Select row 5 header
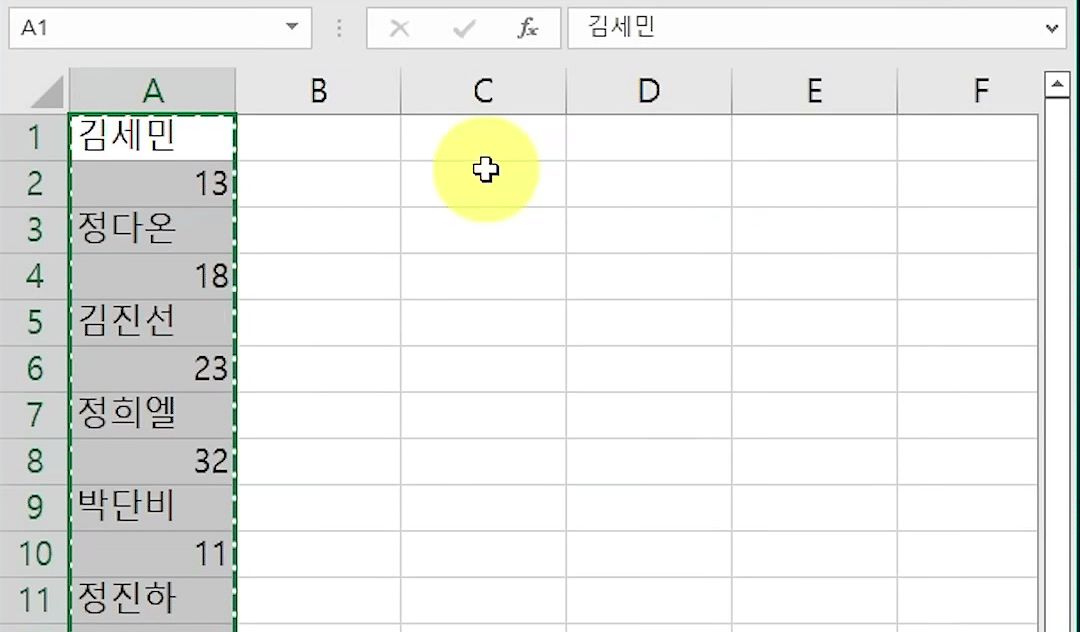The height and width of the screenshot is (632, 1080). 34,322
